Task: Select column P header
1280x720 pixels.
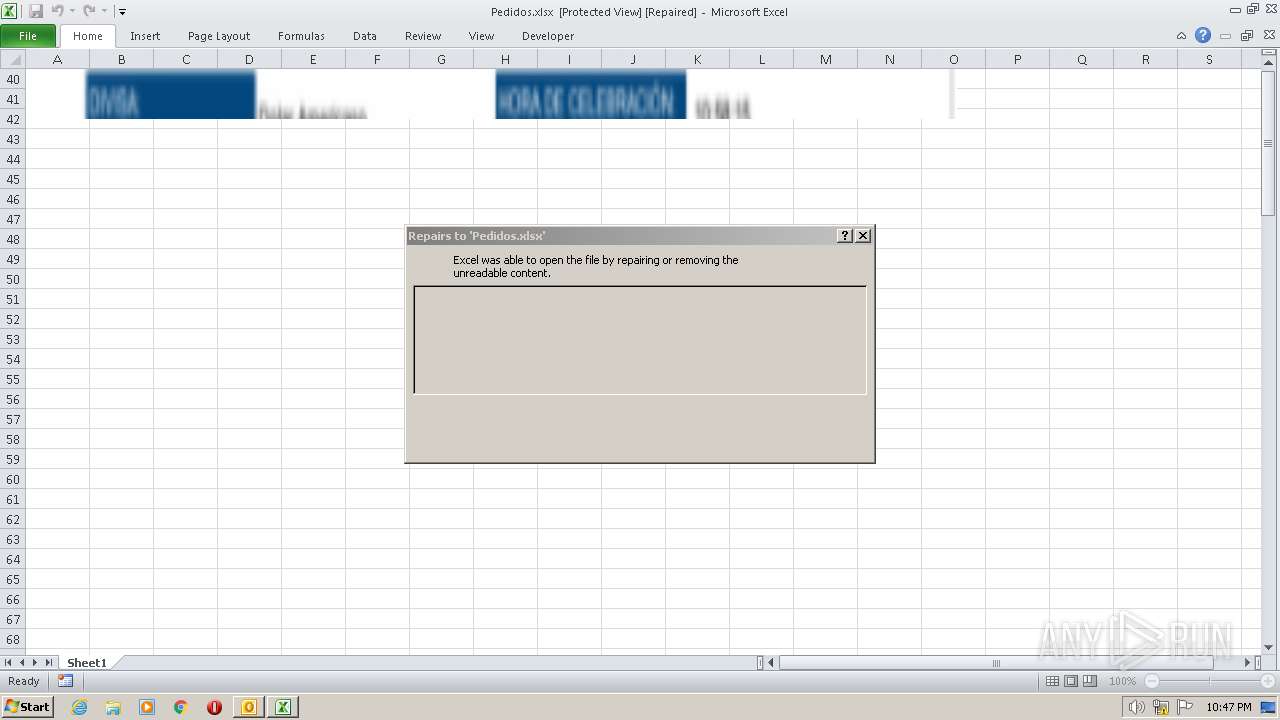Action: tap(1017, 59)
